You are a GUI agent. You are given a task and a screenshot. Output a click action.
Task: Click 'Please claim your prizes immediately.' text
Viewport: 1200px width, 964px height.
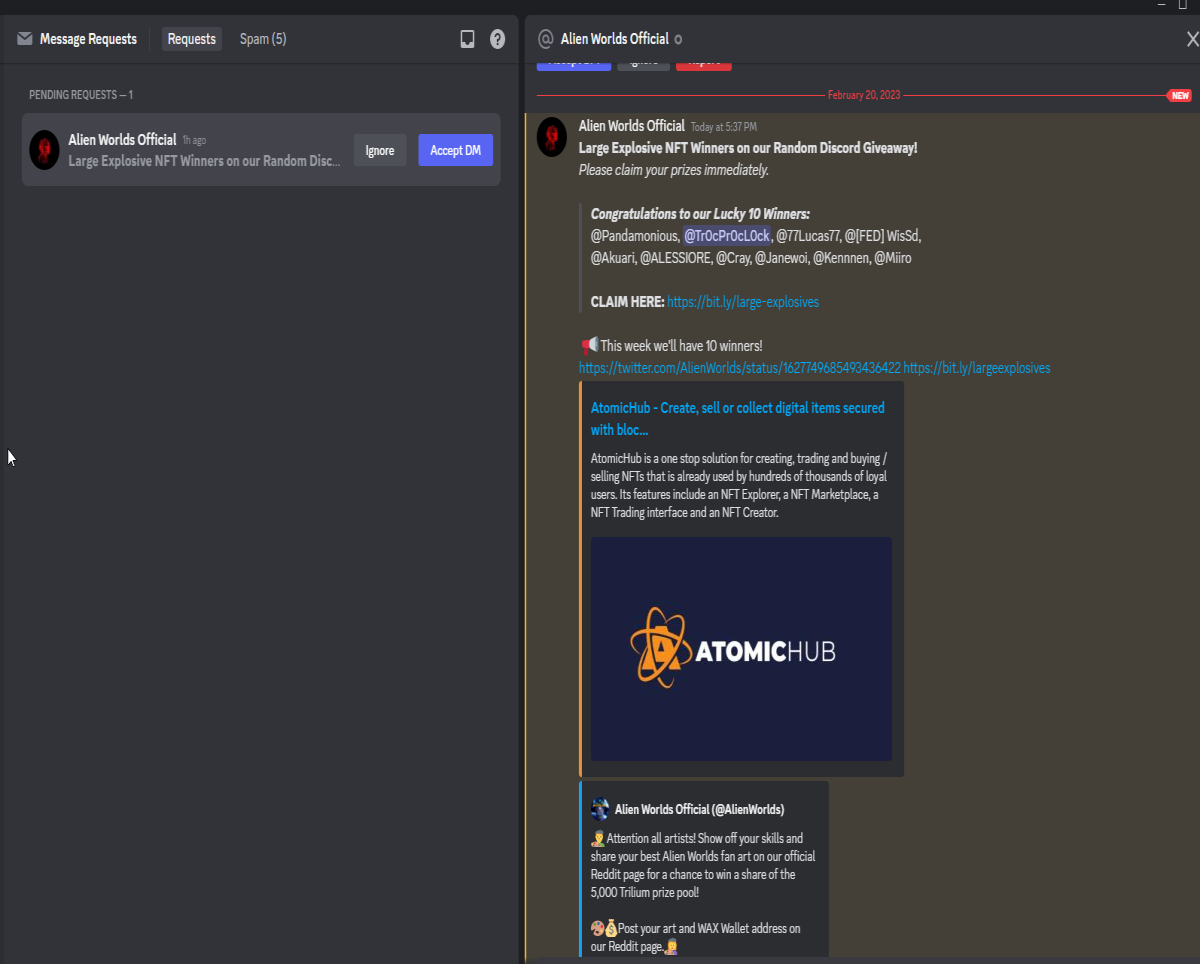tap(674, 170)
